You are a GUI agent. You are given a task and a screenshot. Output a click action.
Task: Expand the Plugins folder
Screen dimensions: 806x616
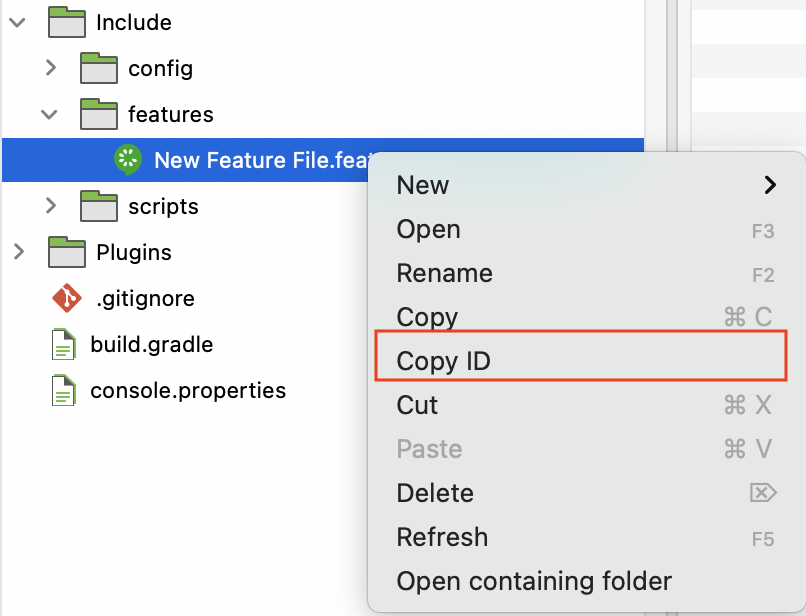coord(18,252)
